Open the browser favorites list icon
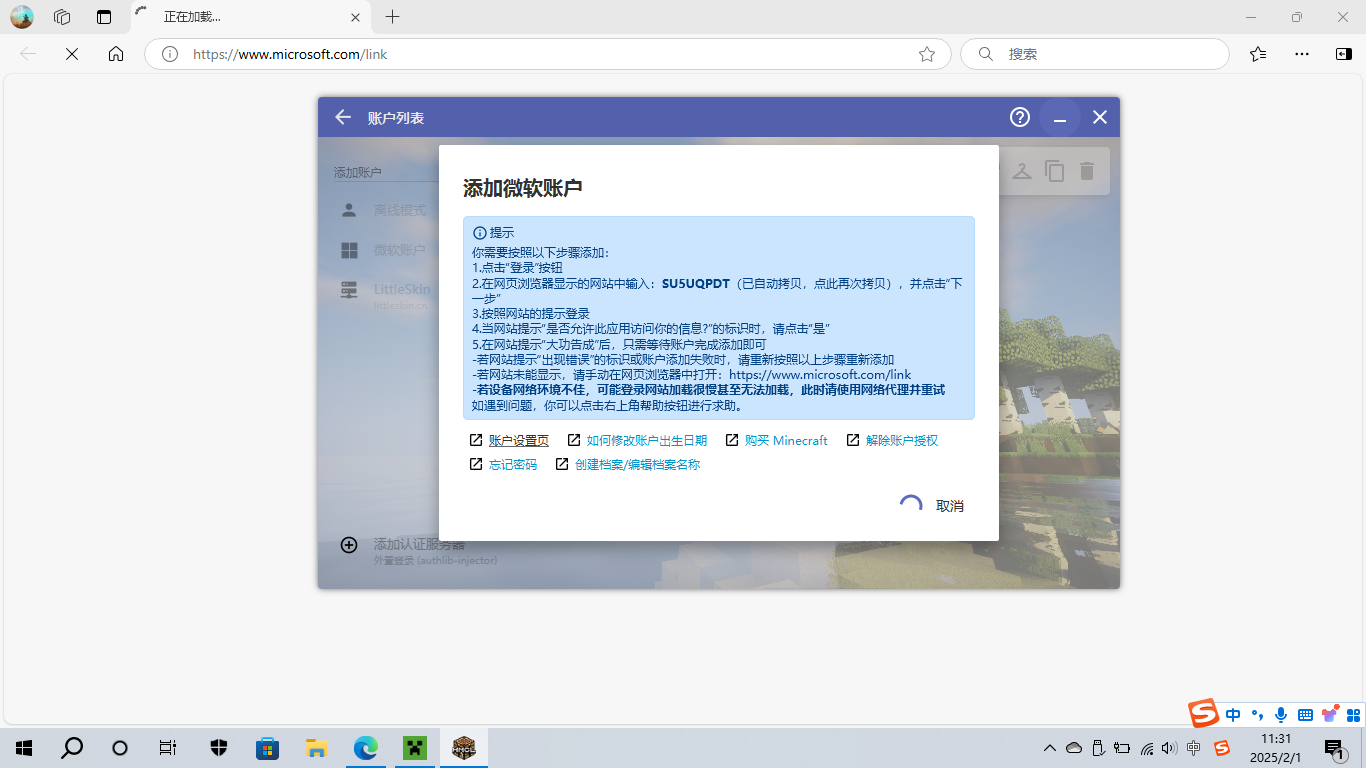Screen dimensions: 1366x768 (1258, 54)
